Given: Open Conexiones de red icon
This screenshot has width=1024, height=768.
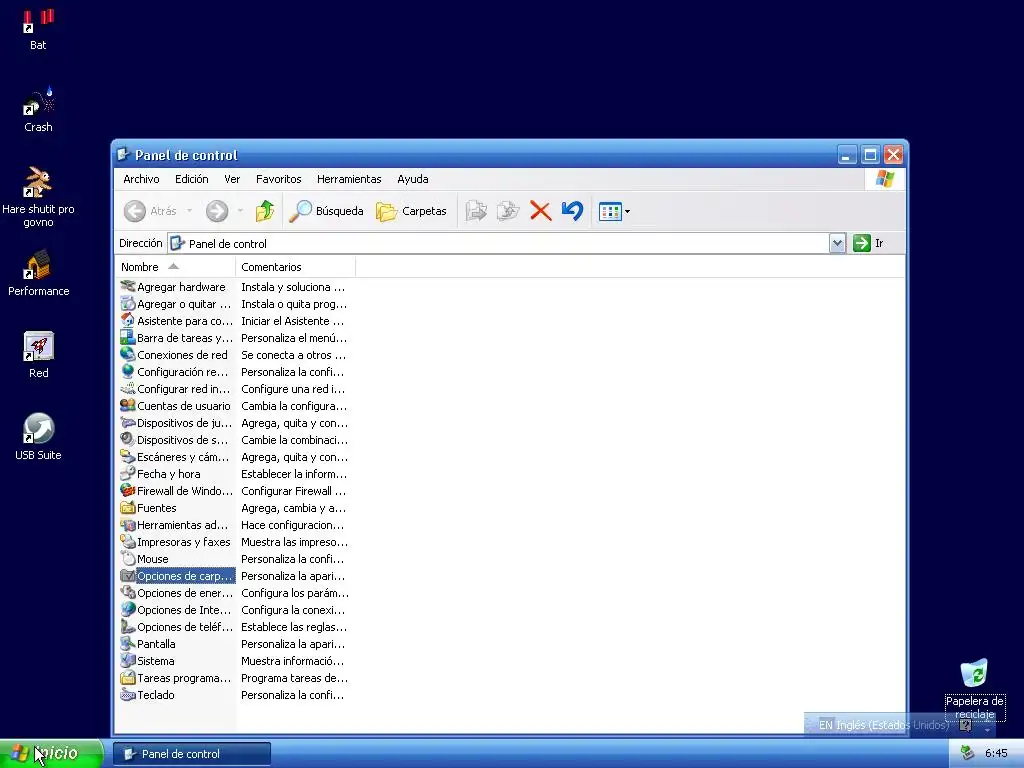Looking at the screenshot, I should point(128,354).
